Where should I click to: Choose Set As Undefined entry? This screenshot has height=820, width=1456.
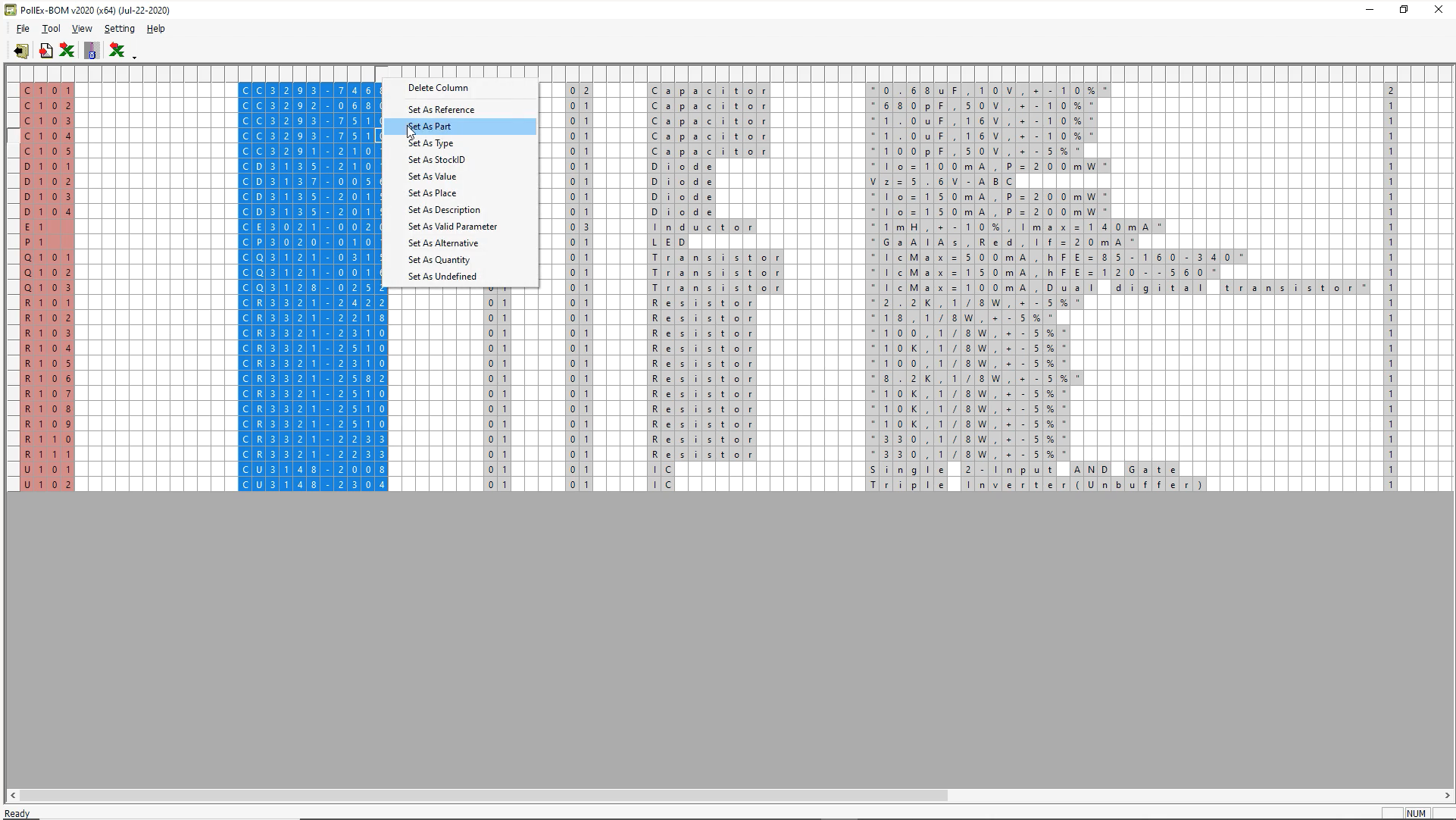click(x=442, y=277)
